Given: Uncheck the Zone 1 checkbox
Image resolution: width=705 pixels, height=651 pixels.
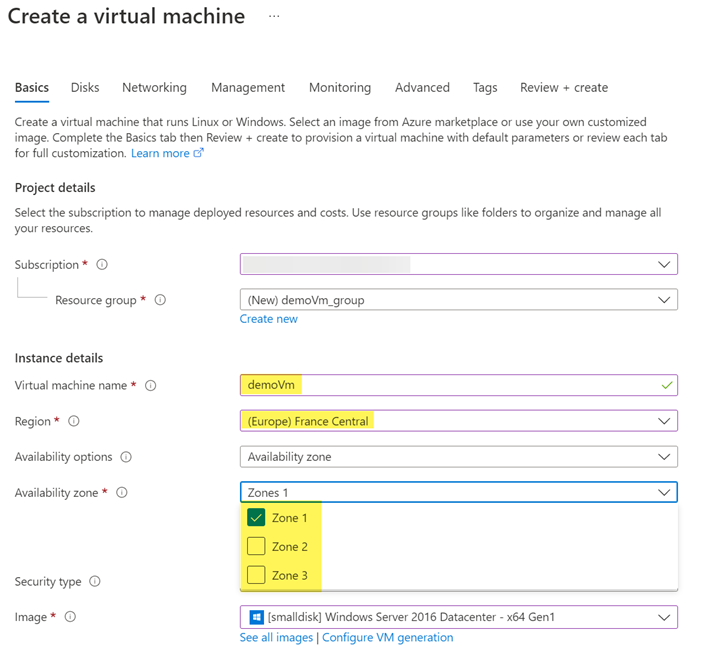Looking at the screenshot, I should [x=256, y=517].
